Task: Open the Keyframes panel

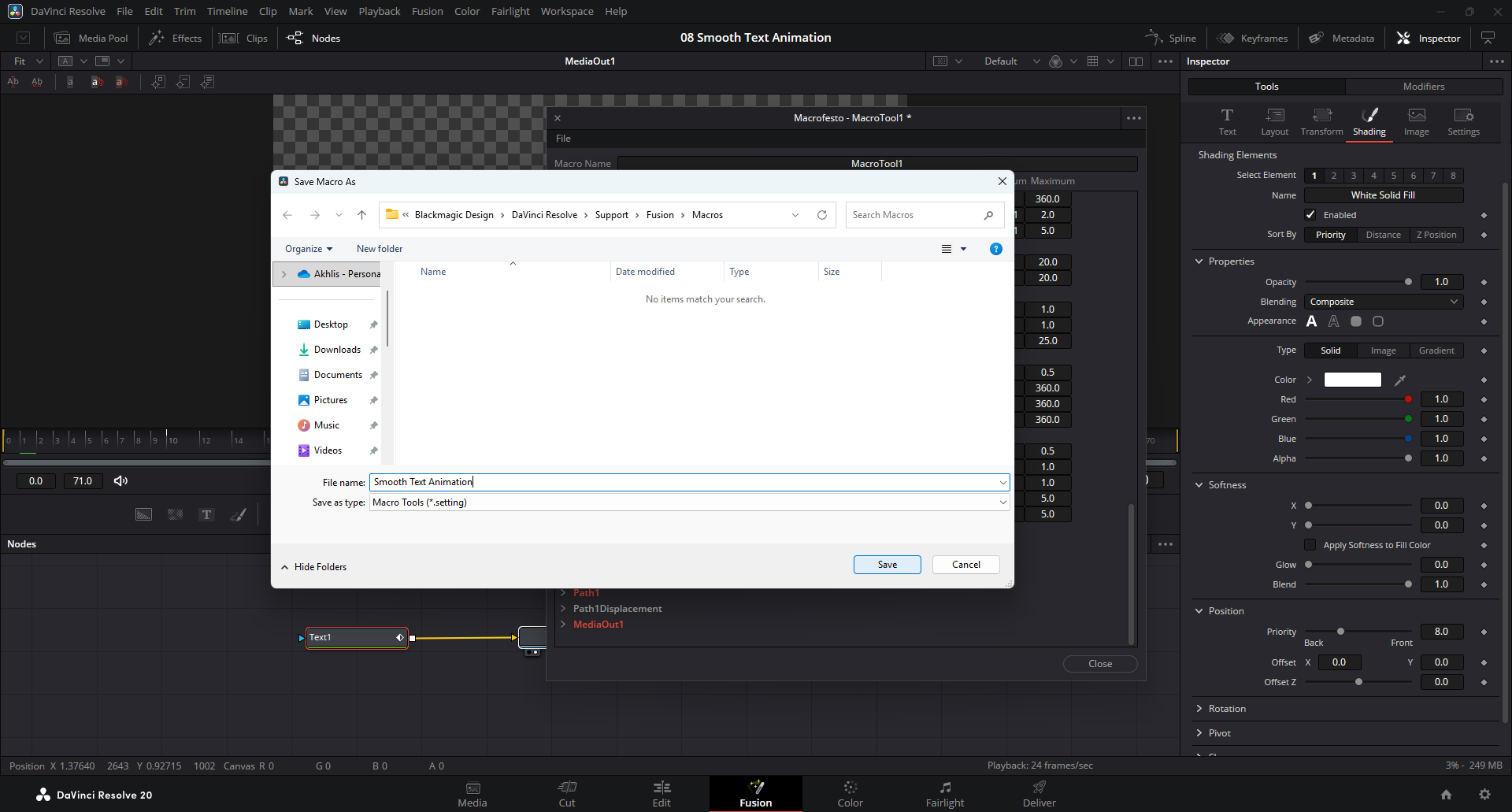Action: 1252,38
